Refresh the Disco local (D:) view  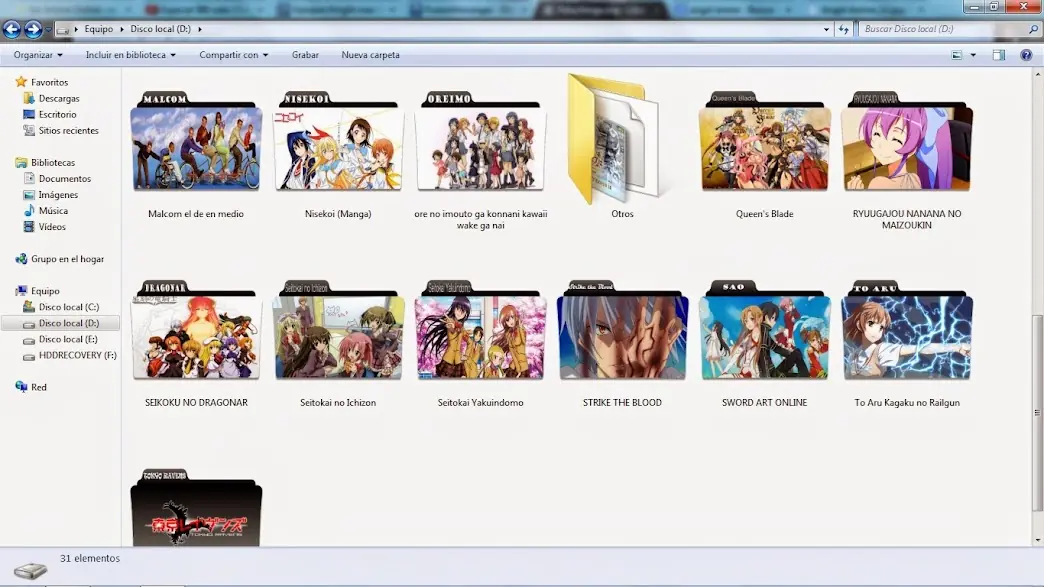pyautogui.click(x=844, y=29)
